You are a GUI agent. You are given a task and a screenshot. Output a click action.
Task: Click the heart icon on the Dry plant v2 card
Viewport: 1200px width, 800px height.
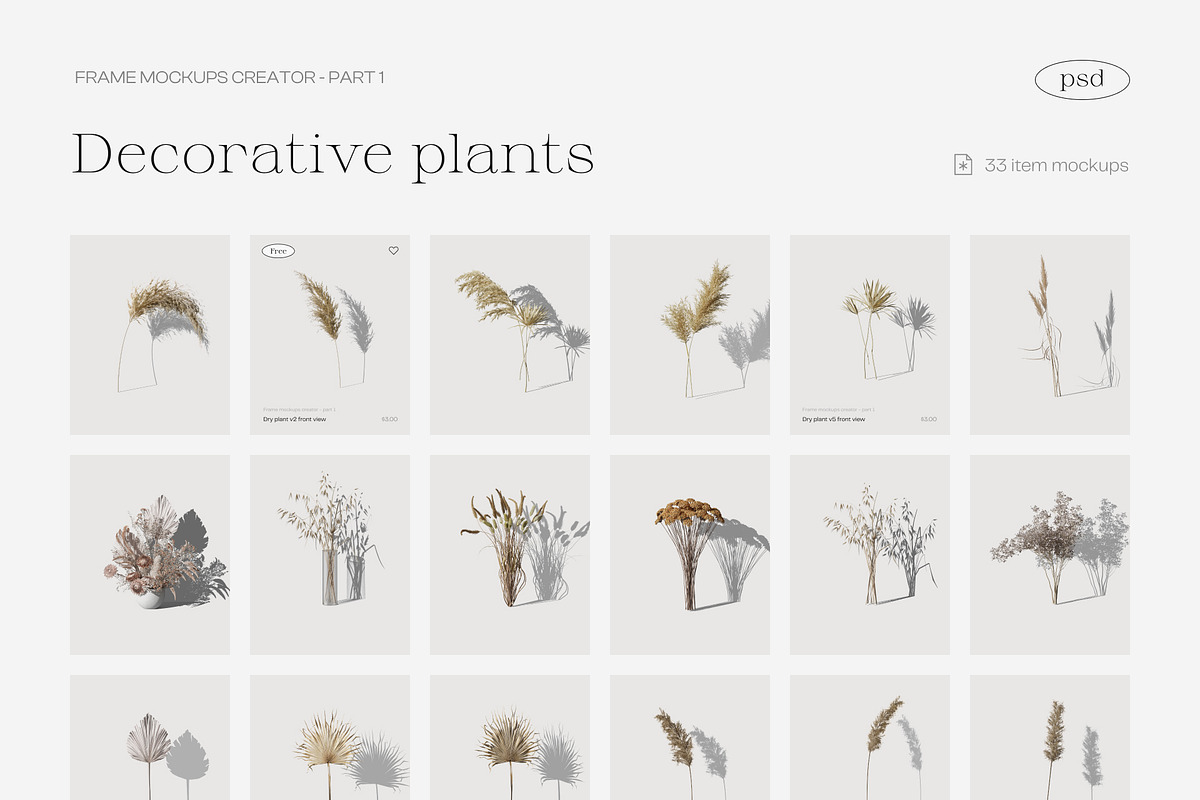tap(393, 251)
